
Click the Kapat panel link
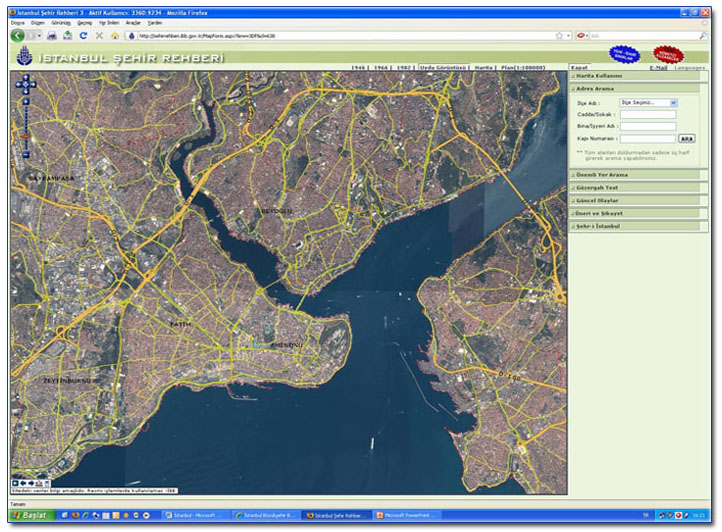point(579,68)
